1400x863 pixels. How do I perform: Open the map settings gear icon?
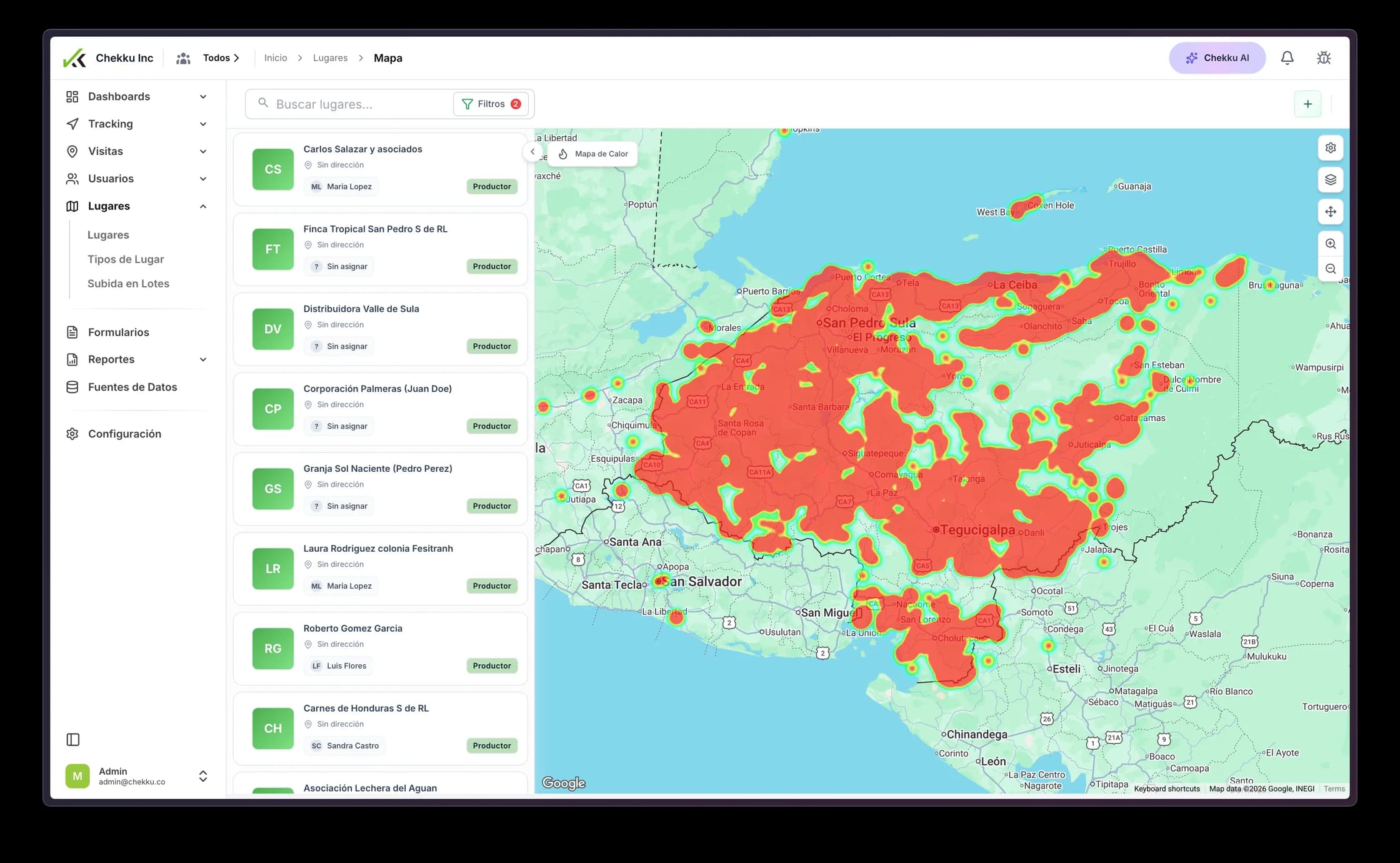(1331, 147)
